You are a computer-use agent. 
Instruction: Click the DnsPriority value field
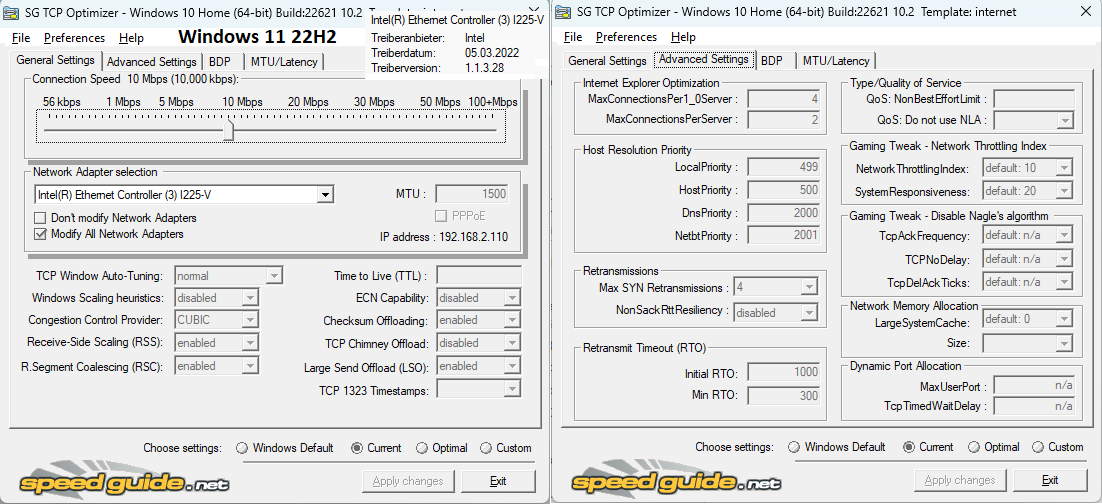784,213
